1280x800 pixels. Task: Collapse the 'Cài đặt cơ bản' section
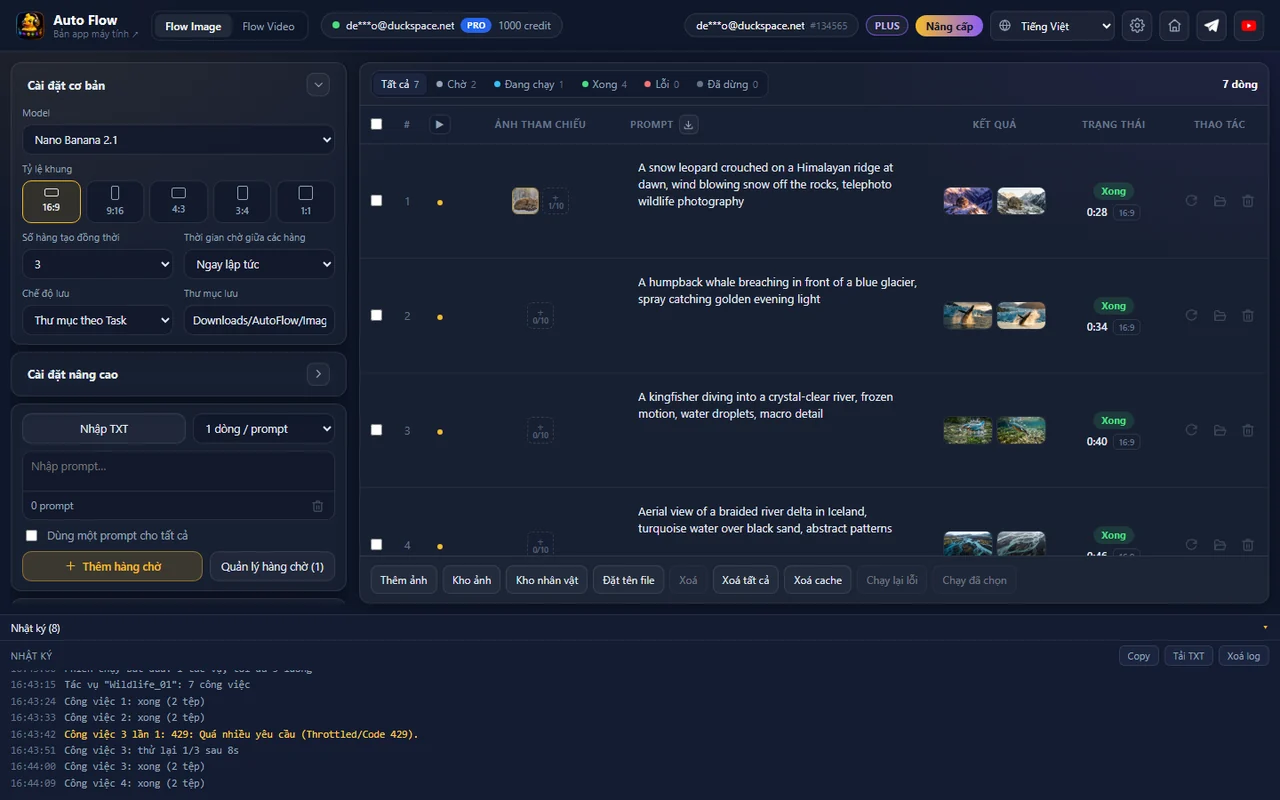click(318, 85)
